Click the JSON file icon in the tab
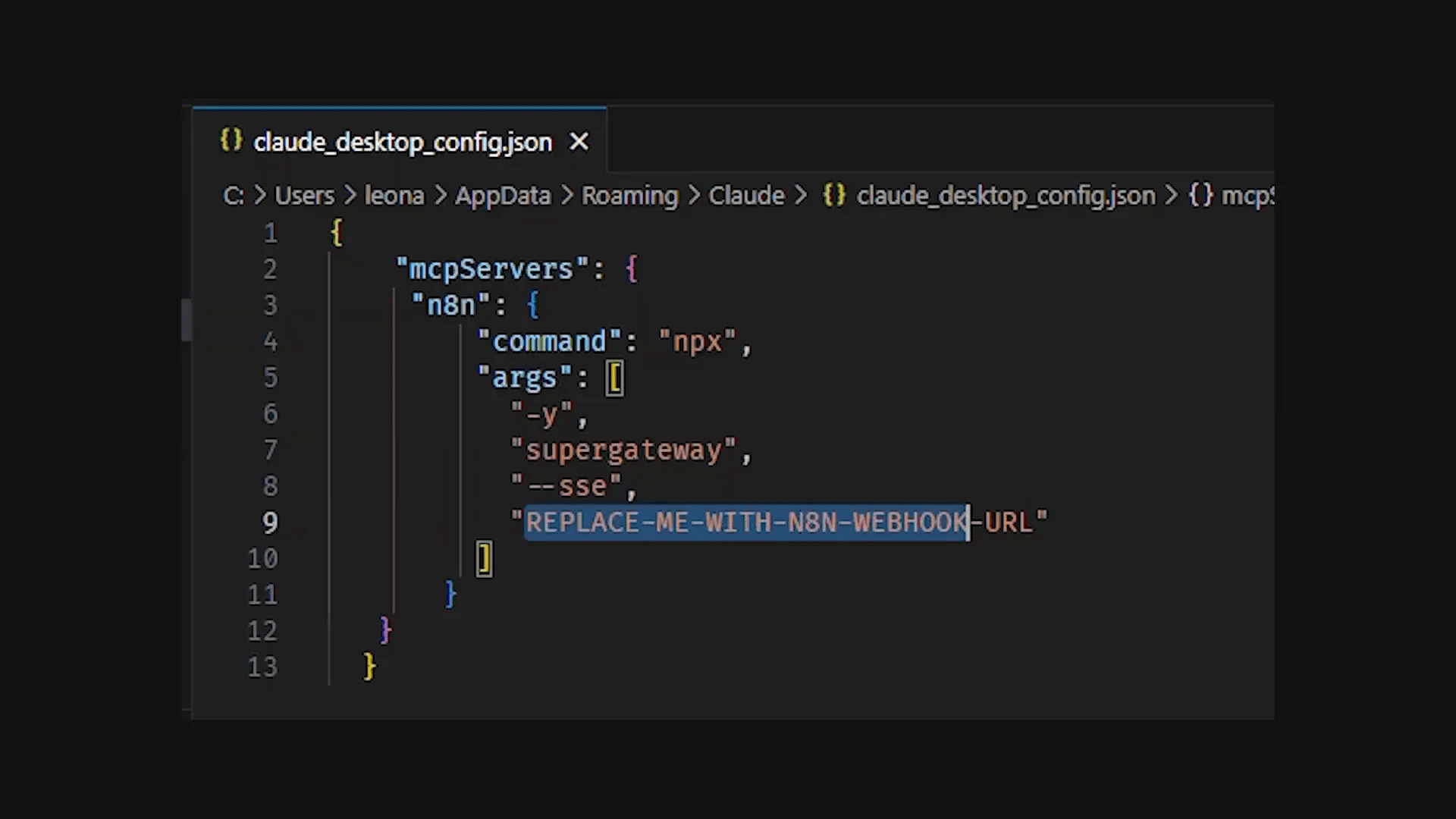Screen dimensions: 1456x819 click(231, 140)
